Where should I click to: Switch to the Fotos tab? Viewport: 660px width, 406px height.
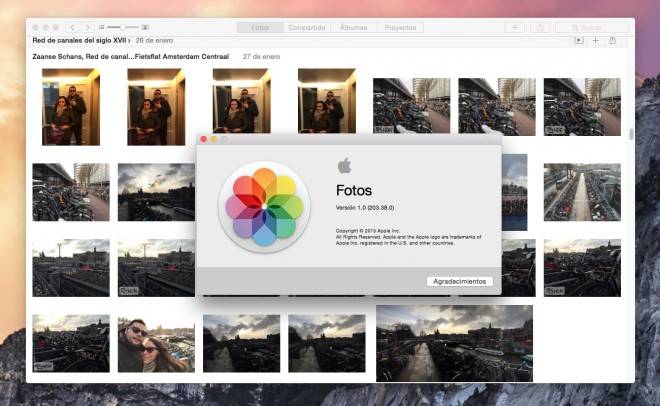(x=260, y=27)
